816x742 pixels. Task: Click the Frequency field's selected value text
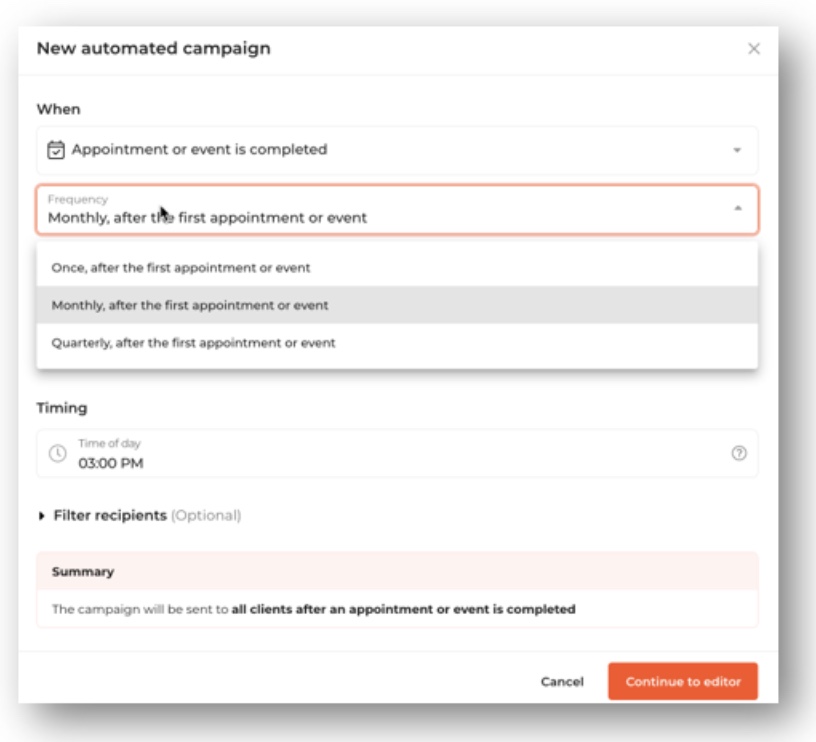click(207, 217)
